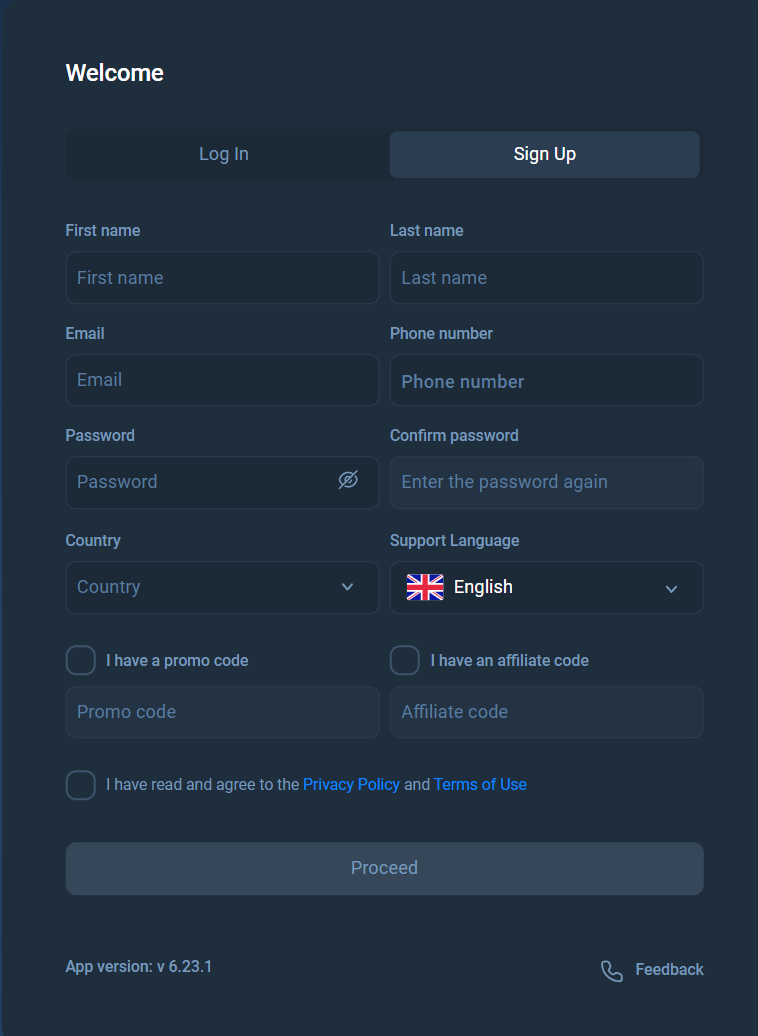Click the Feedback link text
This screenshot has width=758, height=1036.
tap(669, 970)
